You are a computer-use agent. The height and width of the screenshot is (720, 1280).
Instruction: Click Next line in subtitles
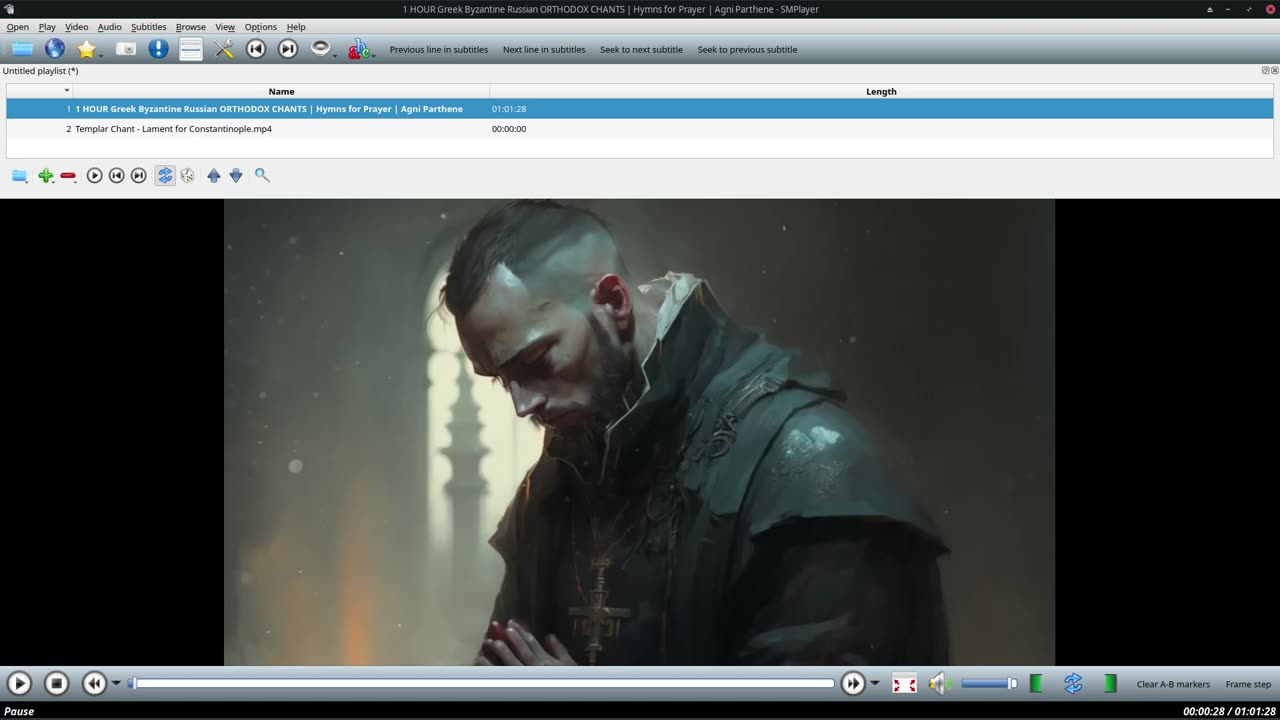click(x=544, y=50)
